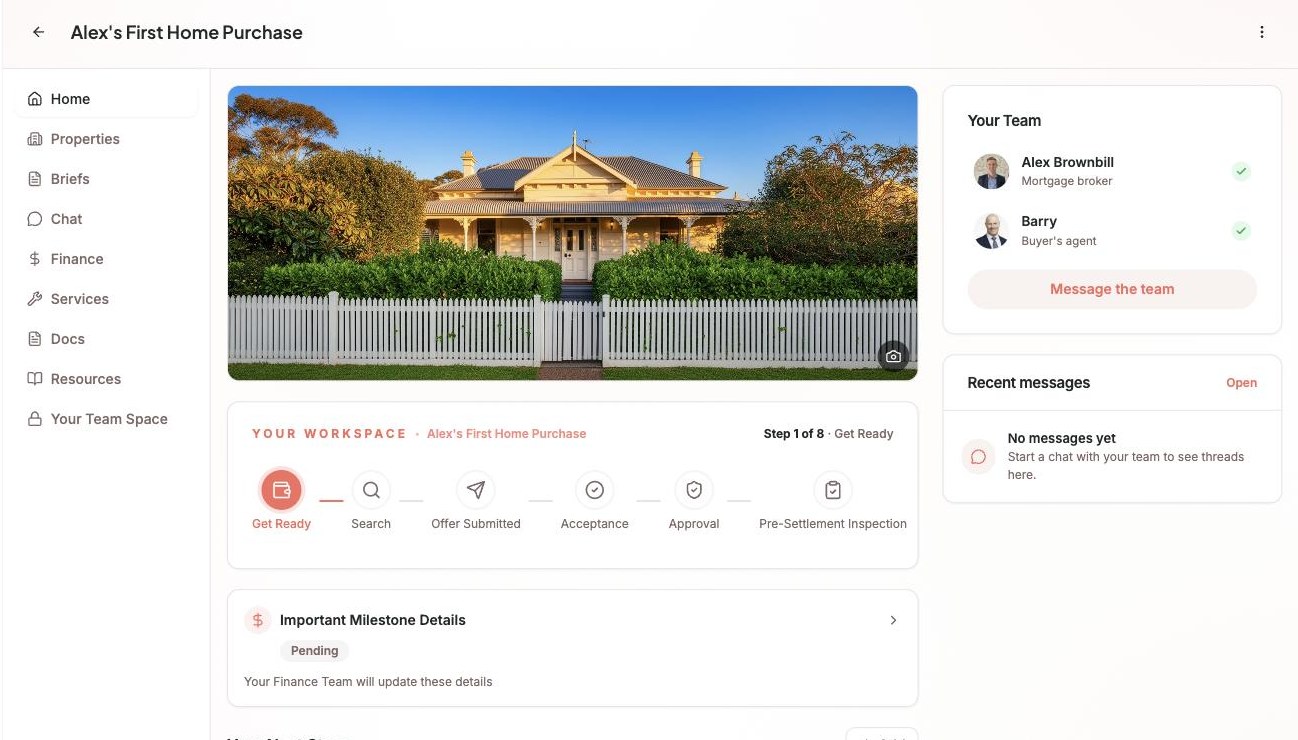Click the Open link in Recent messages
1298x740 pixels.
click(x=1241, y=383)
